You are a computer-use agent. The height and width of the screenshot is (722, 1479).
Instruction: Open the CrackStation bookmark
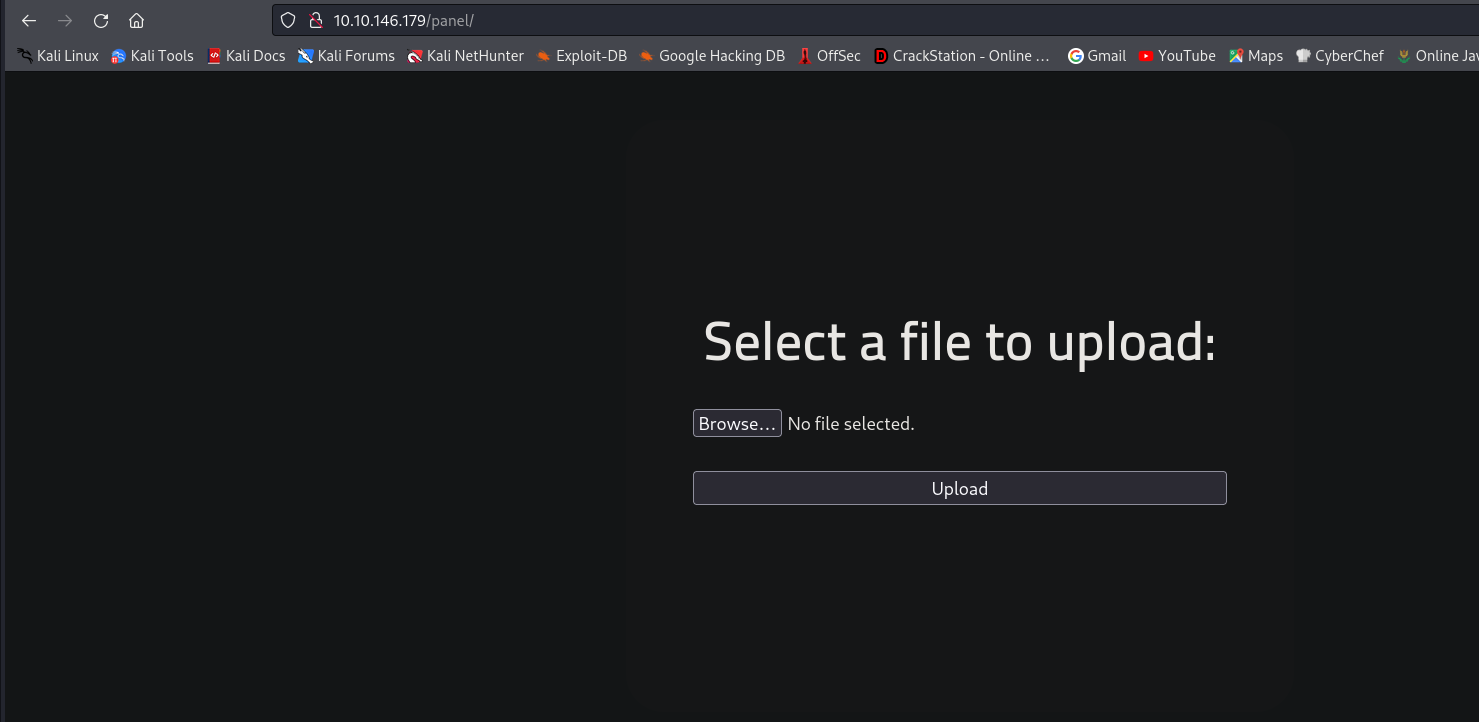(962, 56)
